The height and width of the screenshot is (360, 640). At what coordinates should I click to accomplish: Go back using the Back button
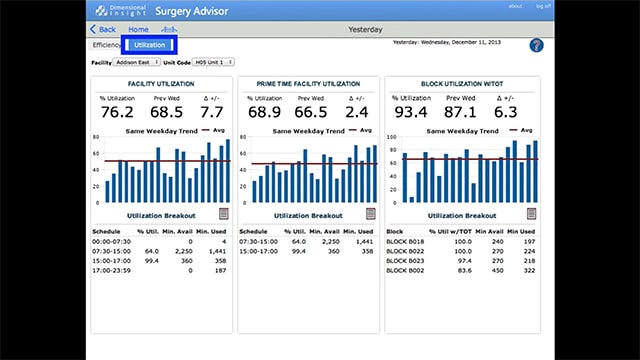tap(102, 29)
